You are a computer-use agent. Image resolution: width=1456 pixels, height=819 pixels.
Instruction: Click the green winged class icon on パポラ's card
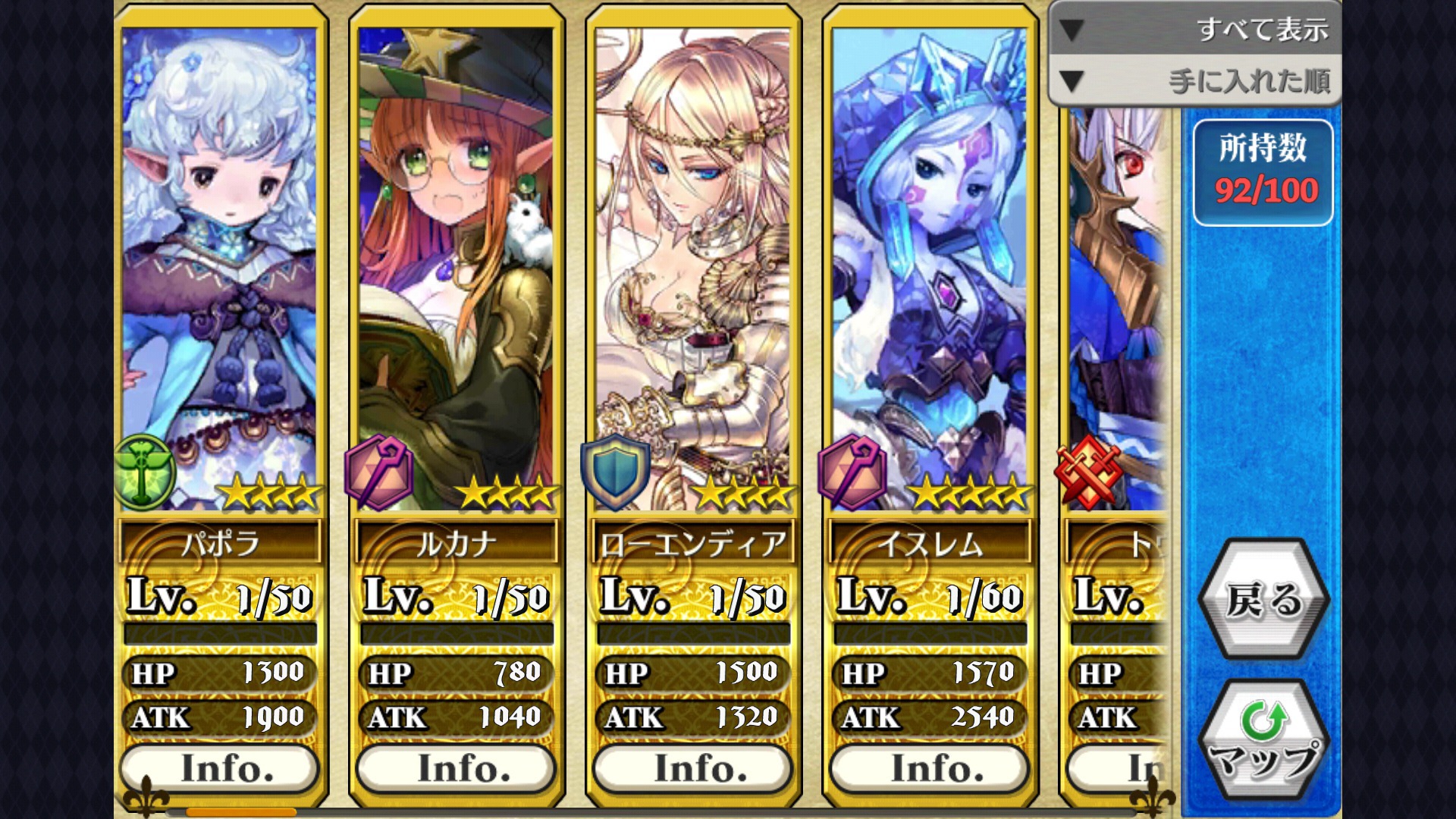(144, 472)
